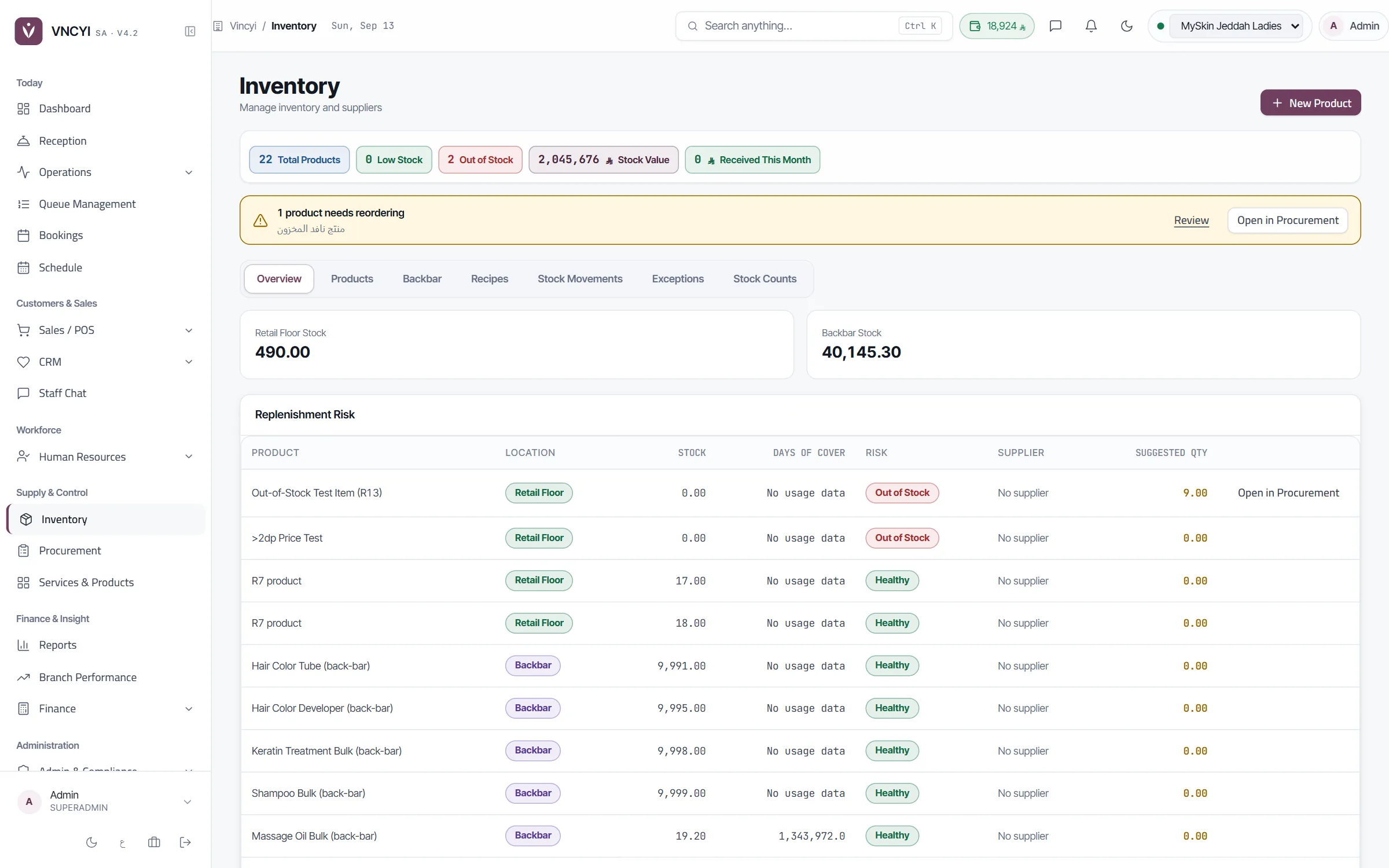Image resolution: width=1389 pixels, height=868 pixels.
Task: Switch to the Recipes tab
Action: pyautogui.click(x=490, y=279)
